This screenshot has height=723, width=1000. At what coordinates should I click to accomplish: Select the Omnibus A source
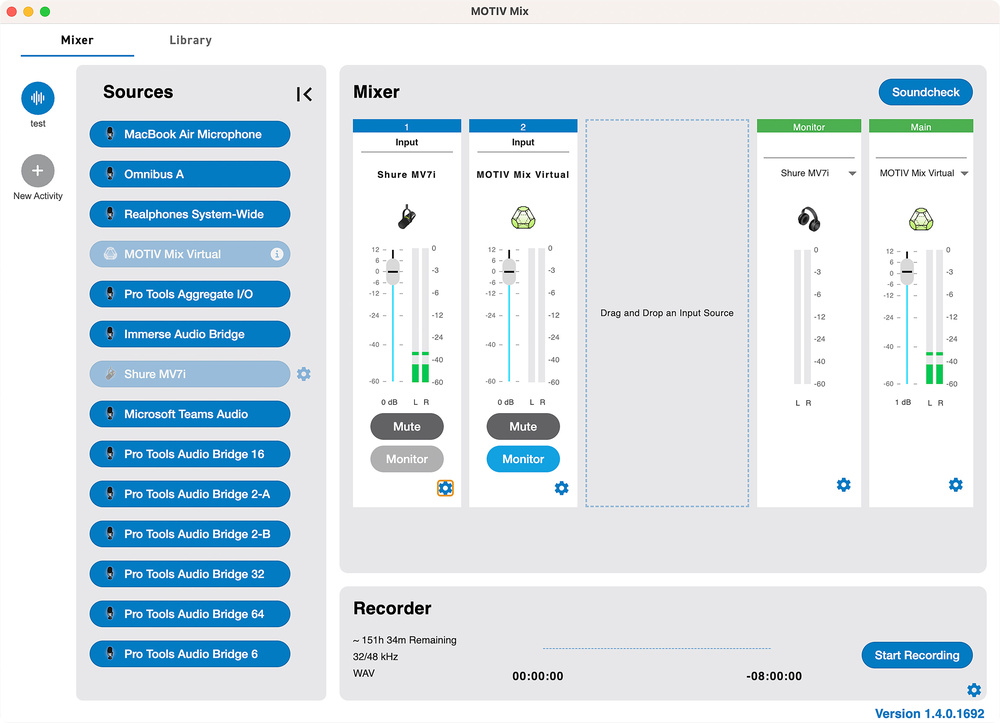pyautogui.click(x=190, y=174)
